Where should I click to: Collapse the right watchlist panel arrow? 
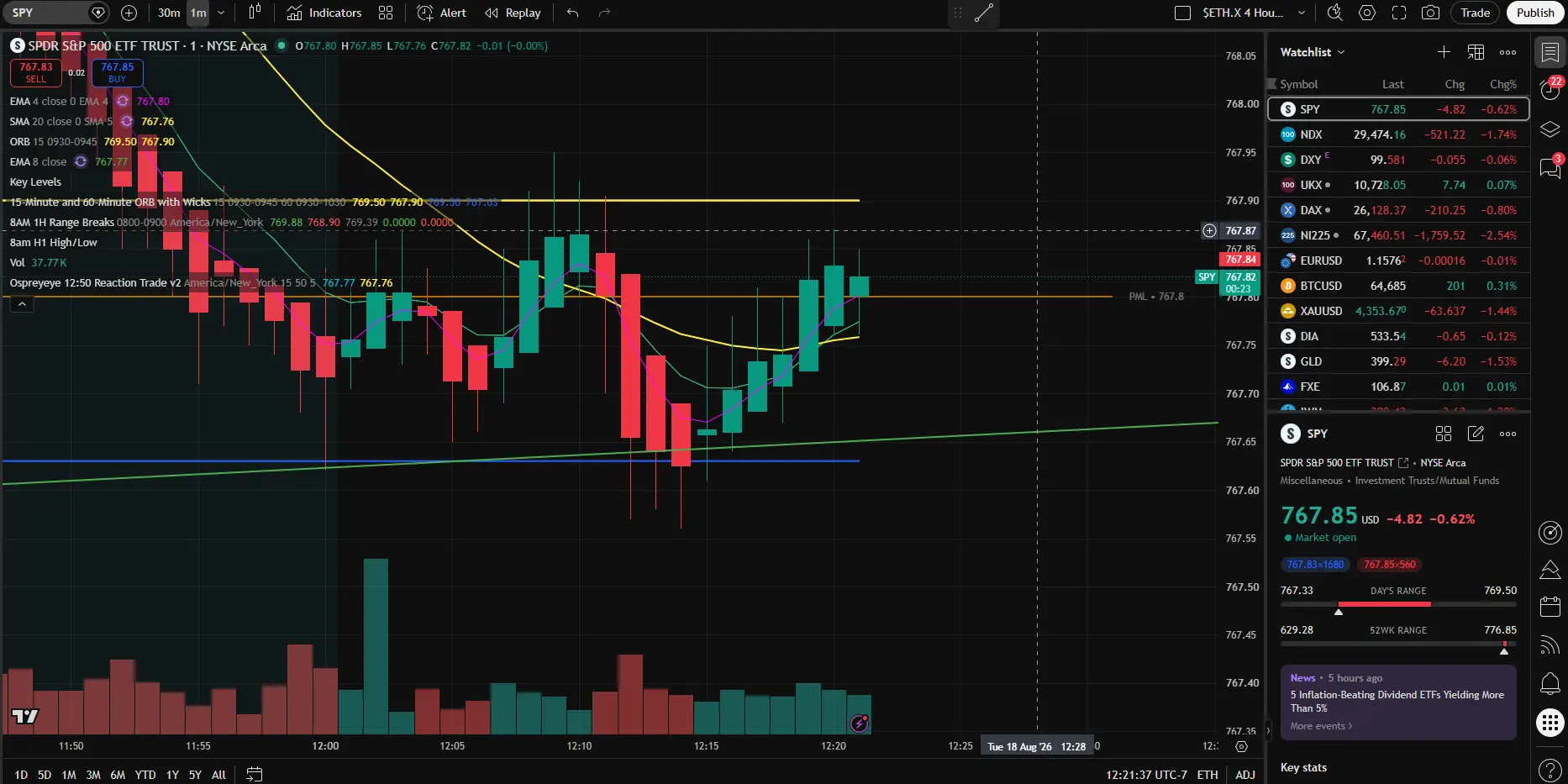[1269, 732]
